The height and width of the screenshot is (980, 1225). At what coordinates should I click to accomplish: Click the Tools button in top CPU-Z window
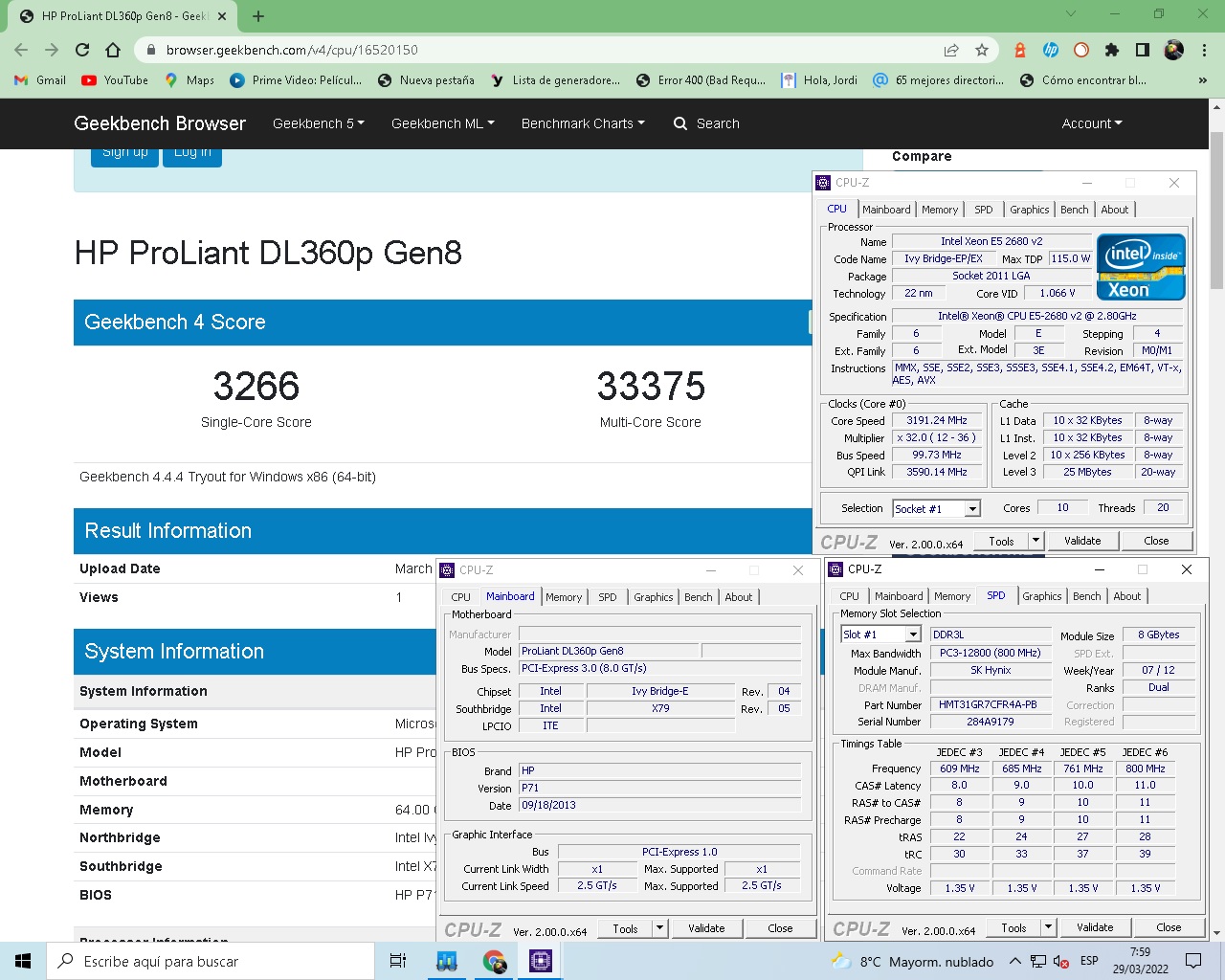pyautogui.click(x=1001, y=541)
